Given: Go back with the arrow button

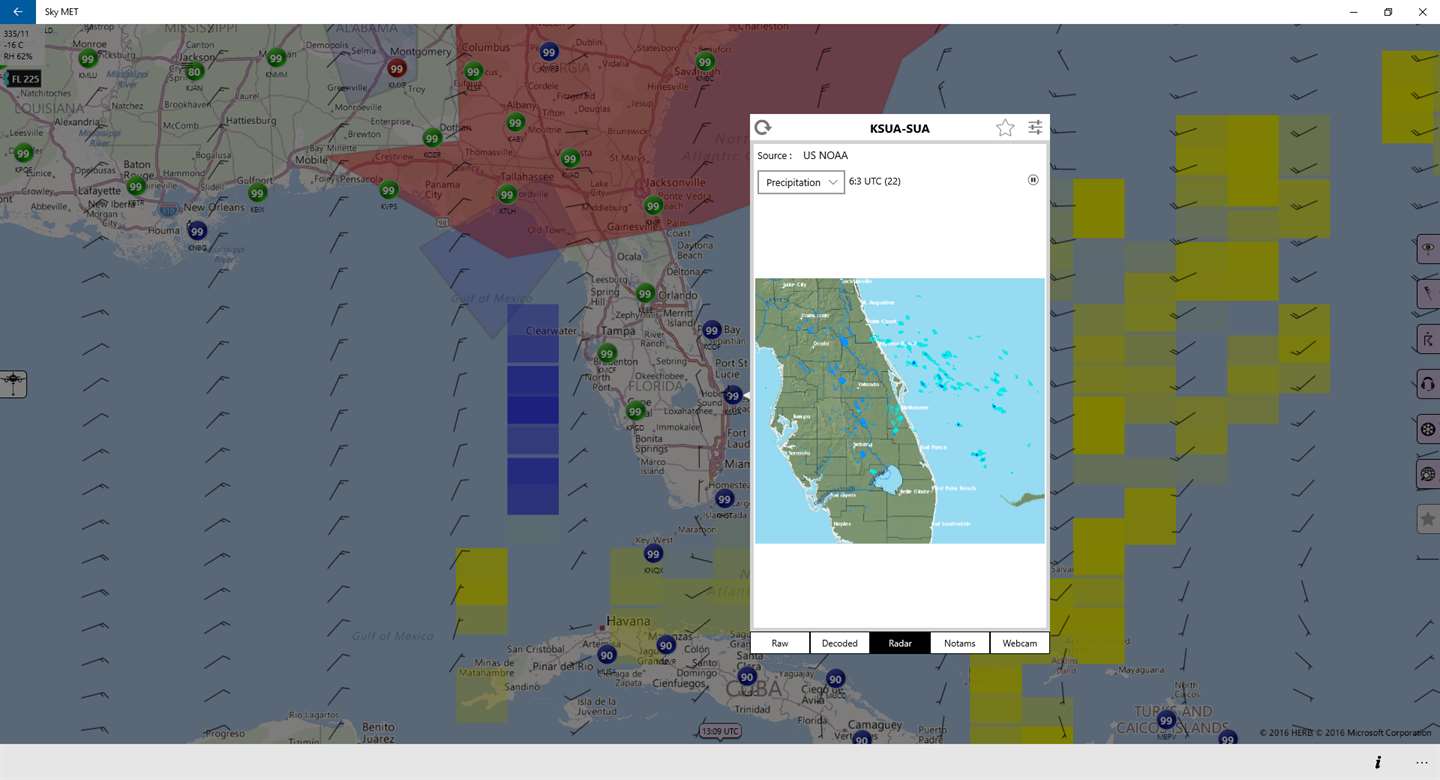Looking at the screenshot, I should tap(18, 12).
